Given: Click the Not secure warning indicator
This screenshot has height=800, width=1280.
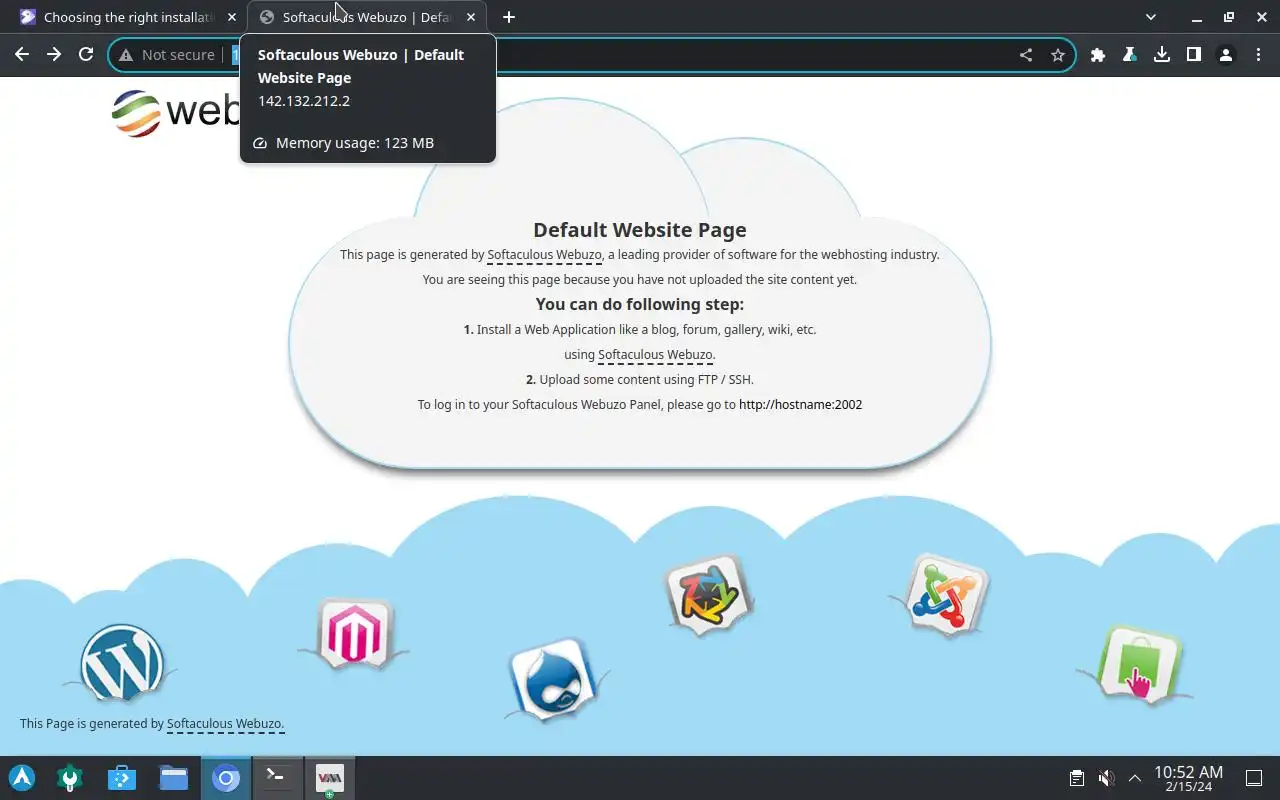Looking at the screenshot, I should click(x=167, y=55).
